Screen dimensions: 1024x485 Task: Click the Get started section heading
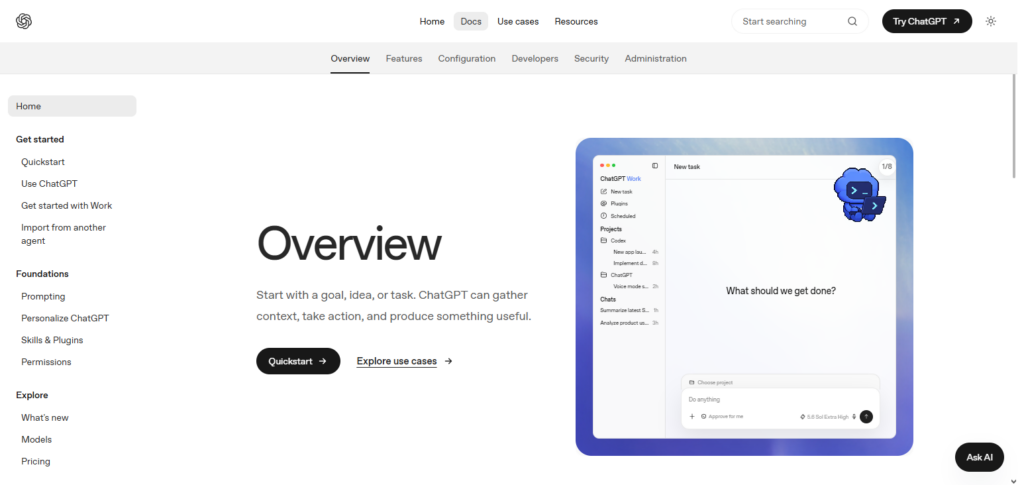click(x=40, y=139)
